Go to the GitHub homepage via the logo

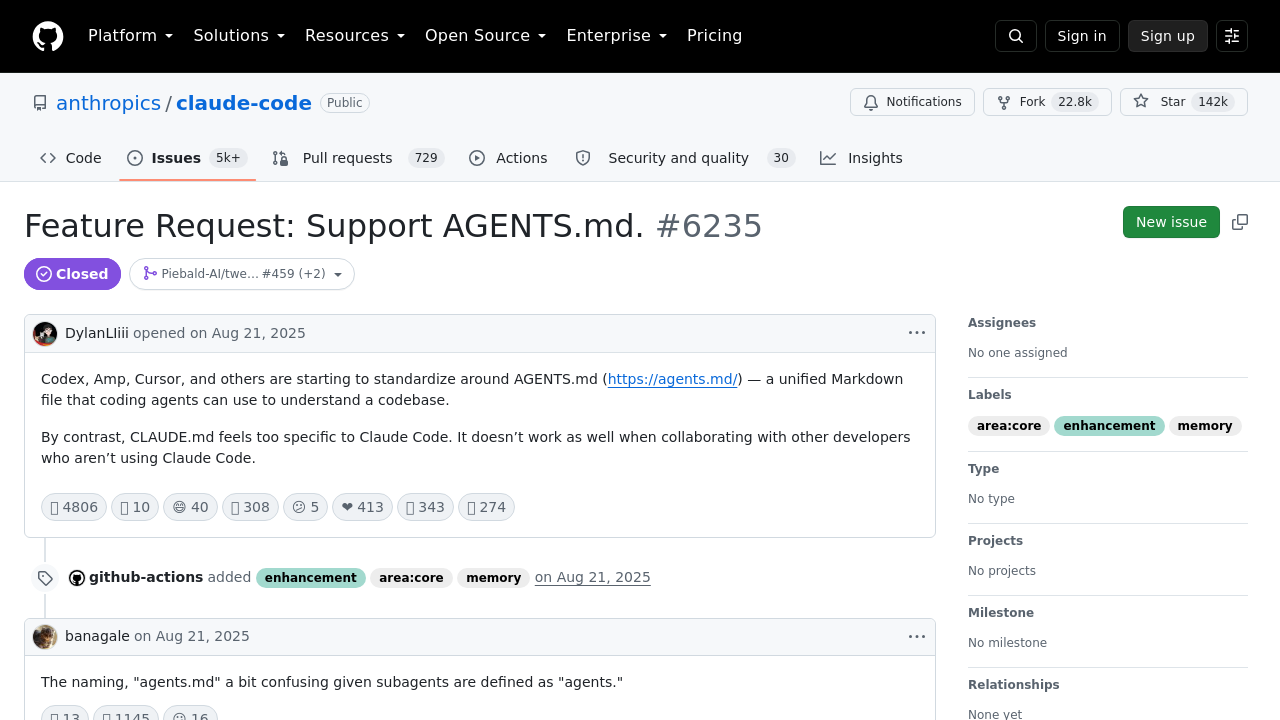(48, 36)
